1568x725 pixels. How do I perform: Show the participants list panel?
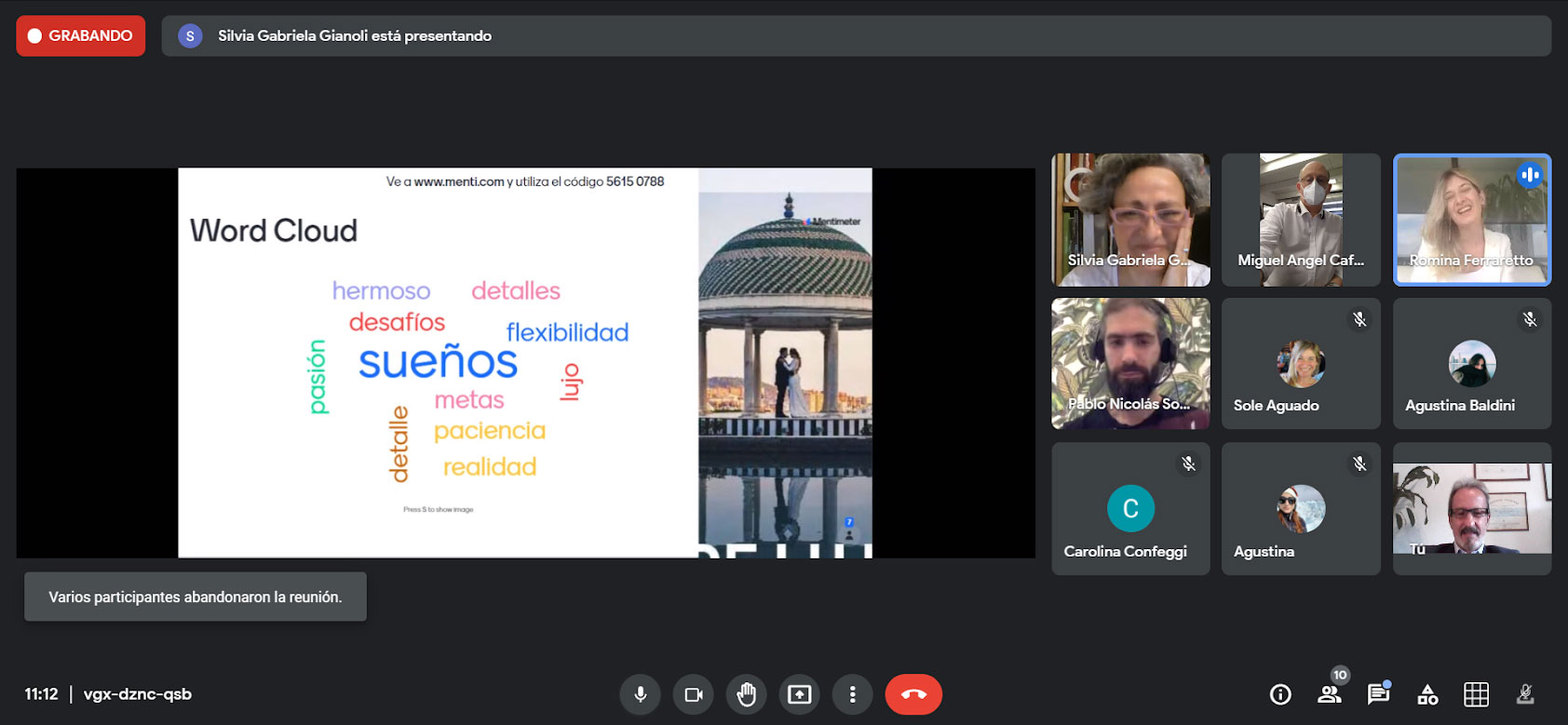(x=1330, y=694)
